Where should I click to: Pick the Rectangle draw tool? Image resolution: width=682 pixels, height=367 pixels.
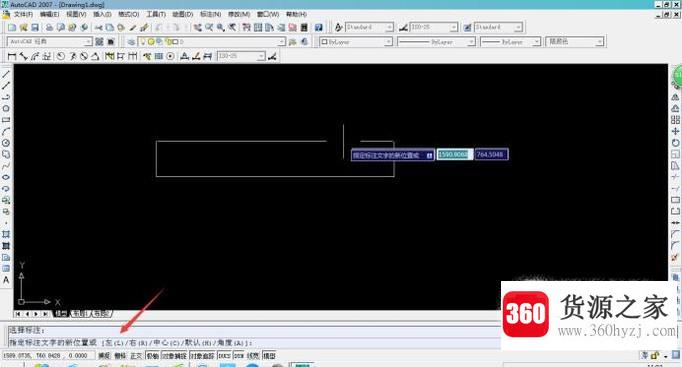click(x=6, y=120)
